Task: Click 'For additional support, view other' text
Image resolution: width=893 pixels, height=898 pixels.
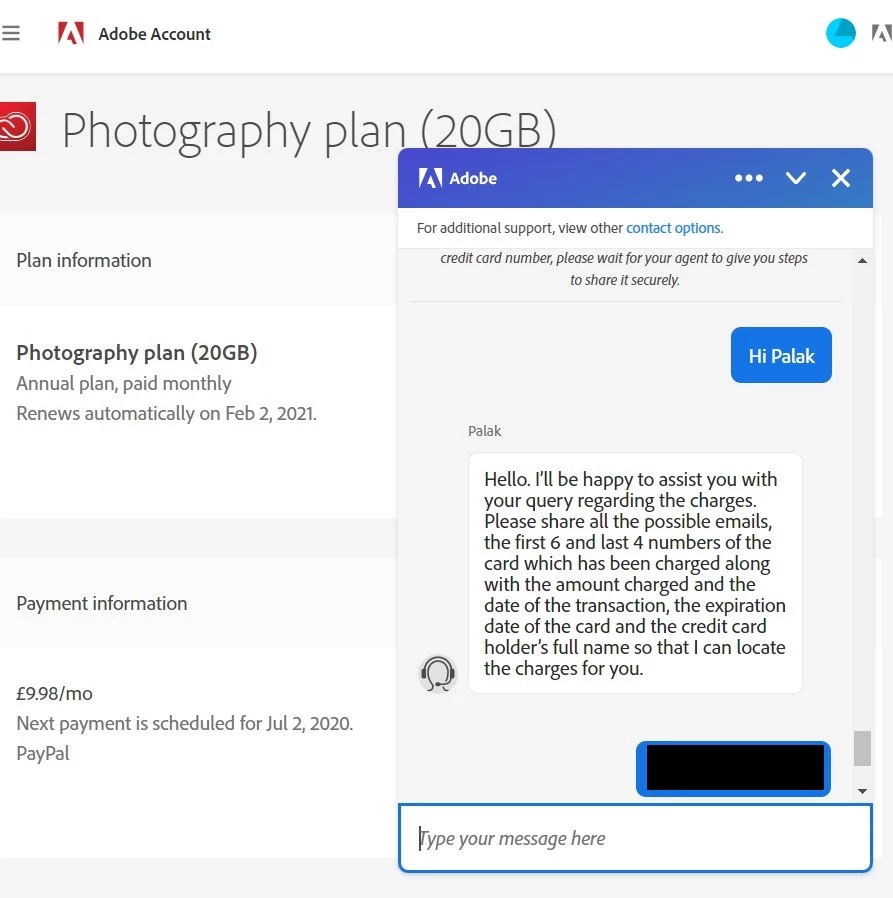Action: click(520, 228)
